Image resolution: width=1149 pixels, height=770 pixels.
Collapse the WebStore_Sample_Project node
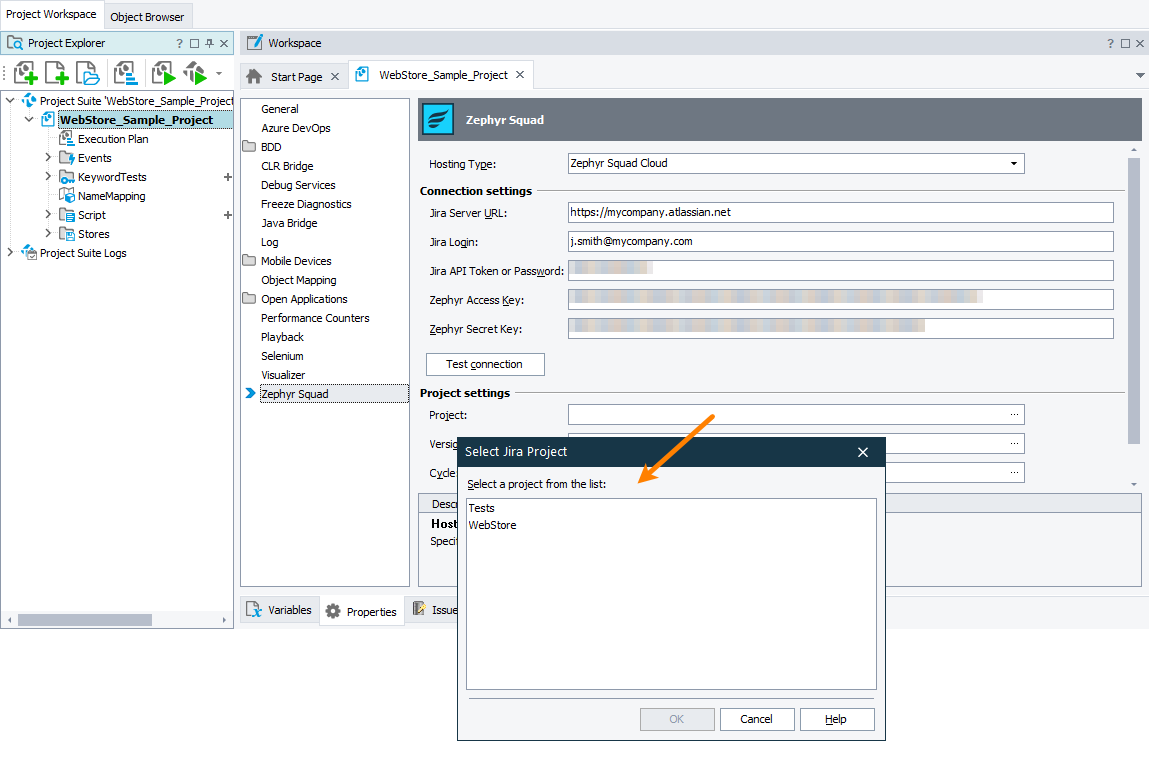point(28,119)
